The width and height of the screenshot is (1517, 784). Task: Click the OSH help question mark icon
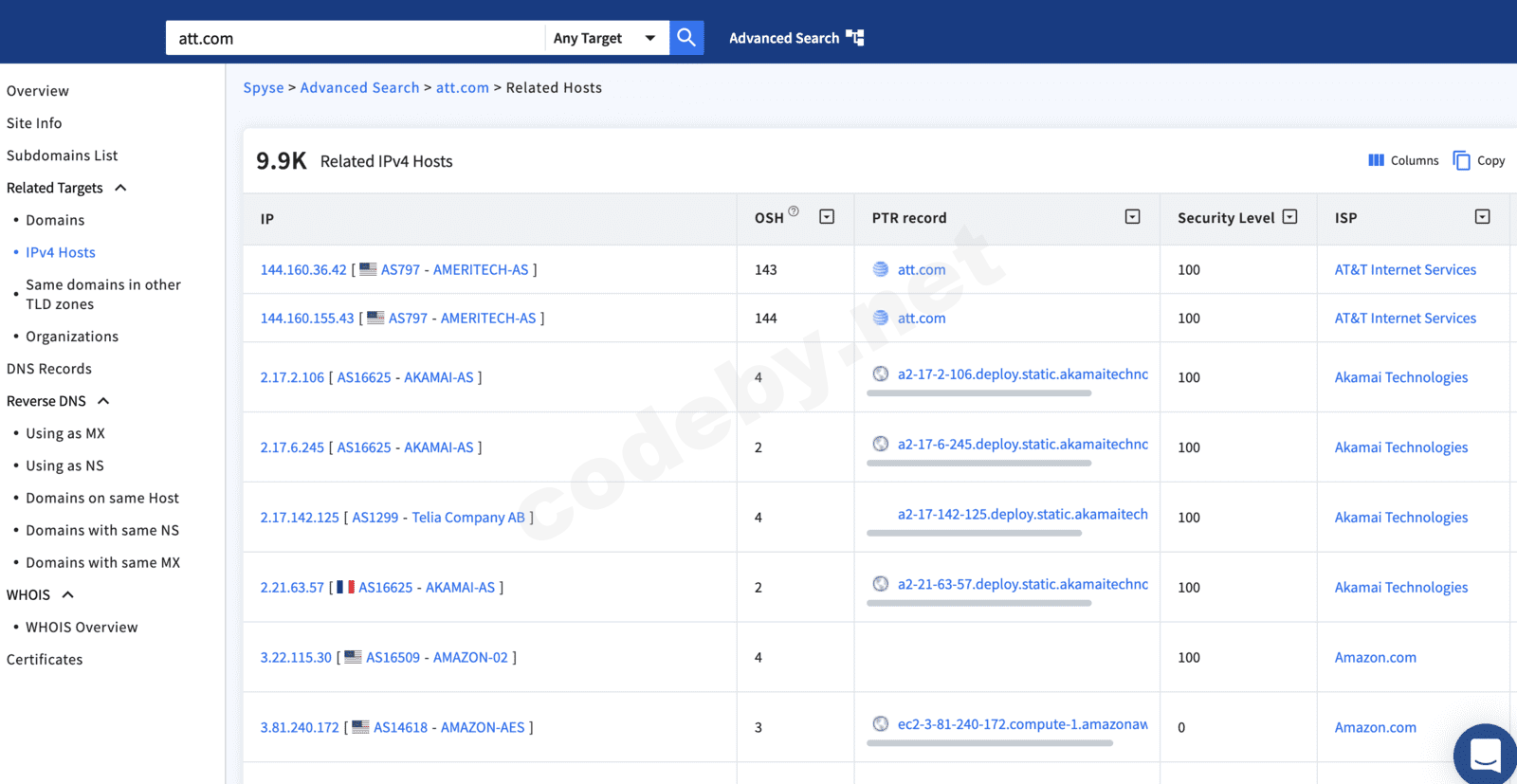coord(794,211)
